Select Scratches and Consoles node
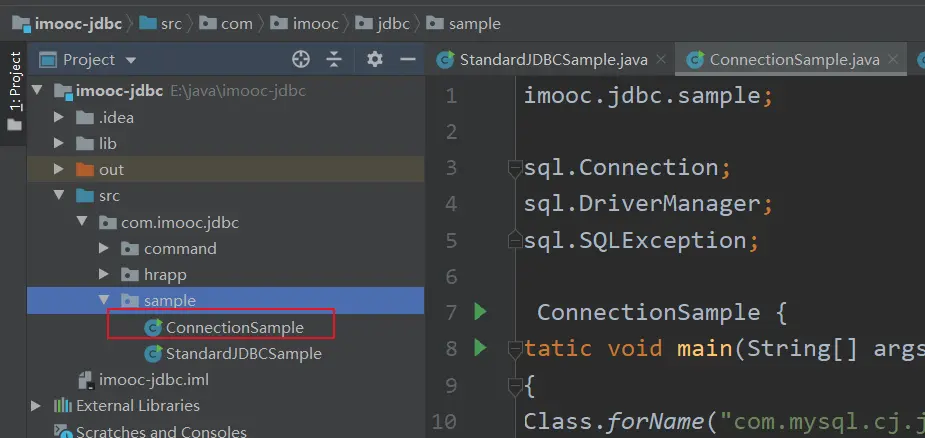 [161, 432]
